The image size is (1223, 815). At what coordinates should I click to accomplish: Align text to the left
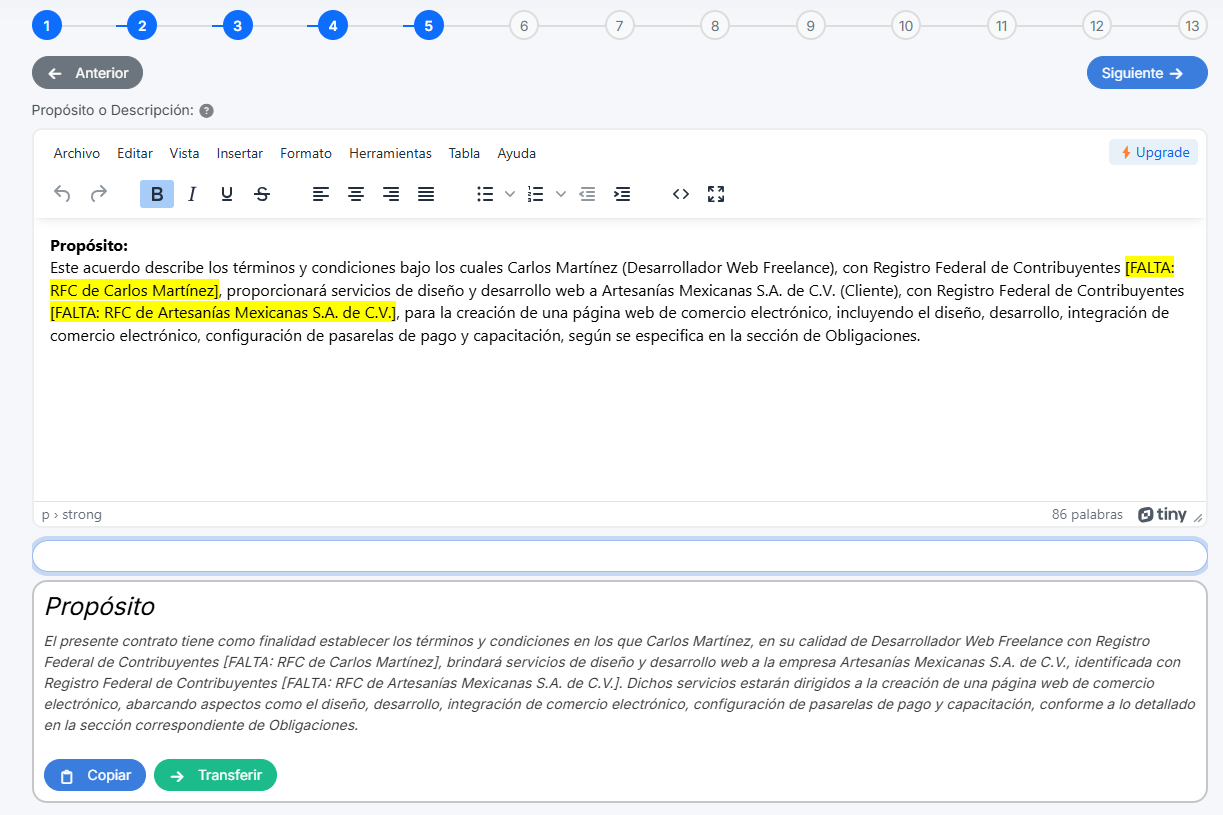pyautogui.click(x=321, y=194)
